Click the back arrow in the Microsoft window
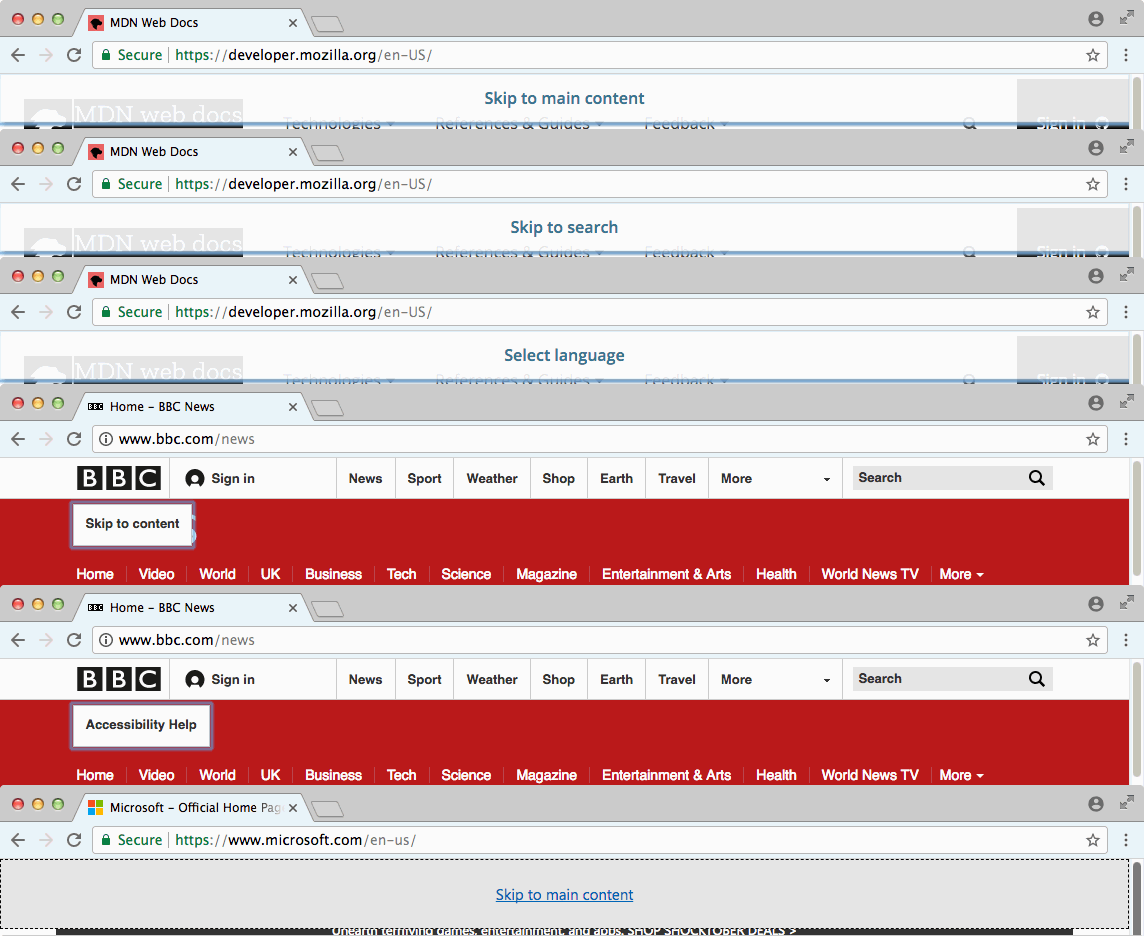The height and width of the screenshot is (936, 1144). point(18,840)
